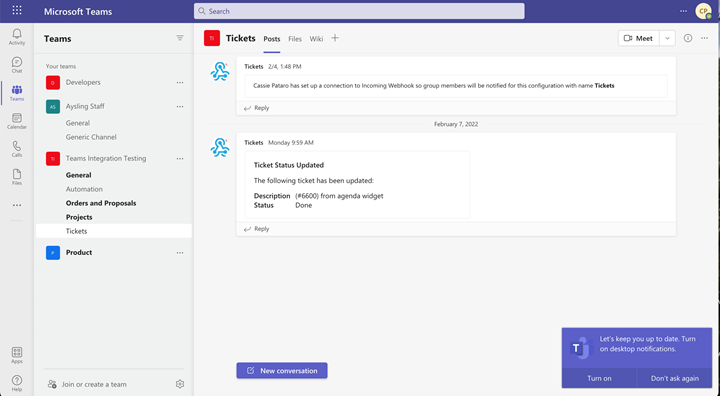Open the Calendar icon in sidebar

click(17, 118)
